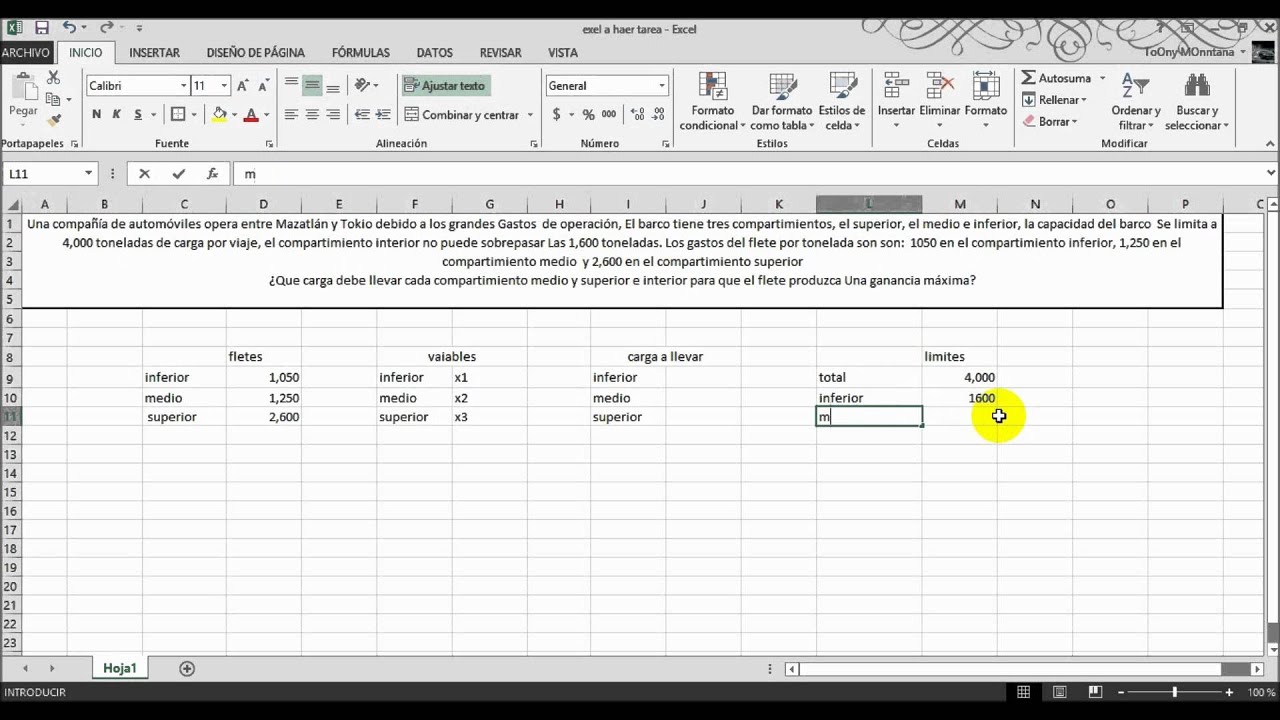Toggle Ajustar texto wrap text

coord(445,86)
